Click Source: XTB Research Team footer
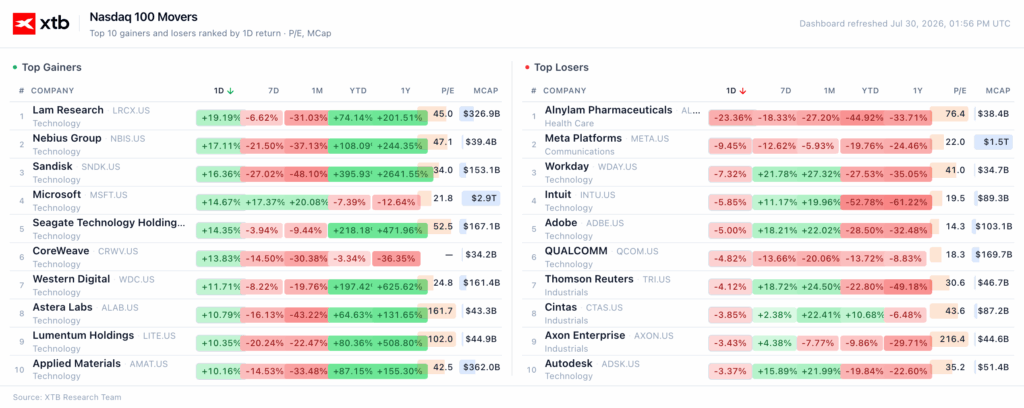1024x408 pixels. pyautogui.click(x=67, y=397)
